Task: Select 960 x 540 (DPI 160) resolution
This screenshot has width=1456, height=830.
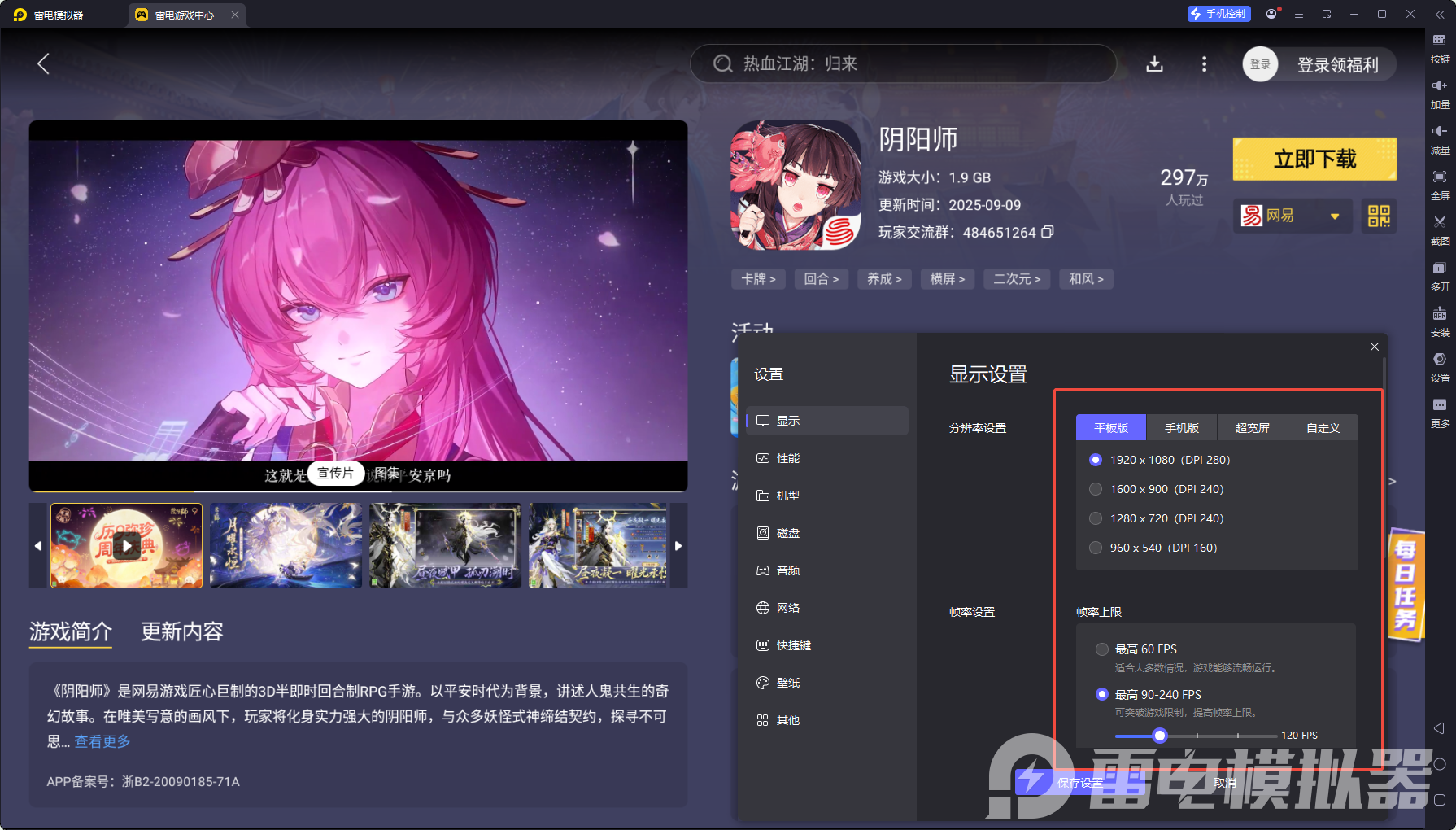Action: click(x=1153, y=548)
